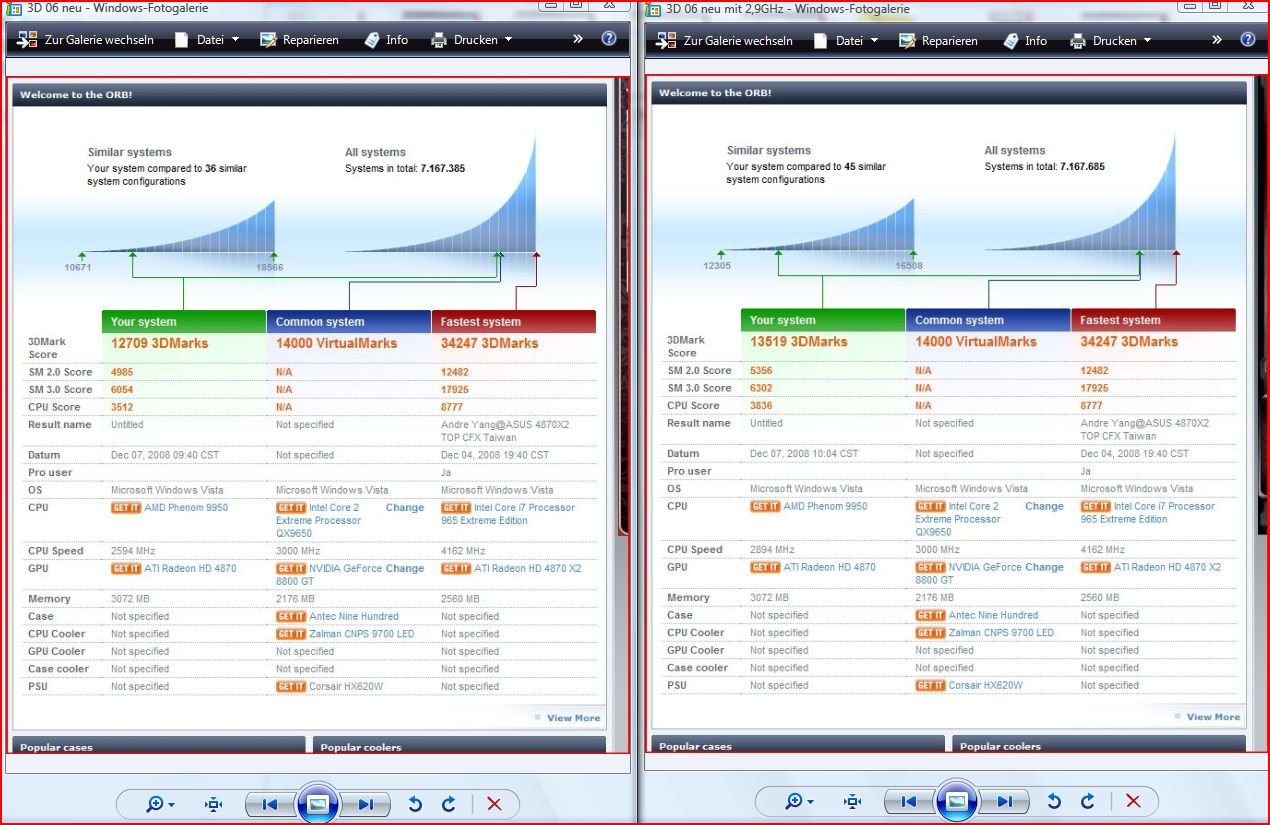Start slideshow in left 3D 06 neu window

coord(318,804)
